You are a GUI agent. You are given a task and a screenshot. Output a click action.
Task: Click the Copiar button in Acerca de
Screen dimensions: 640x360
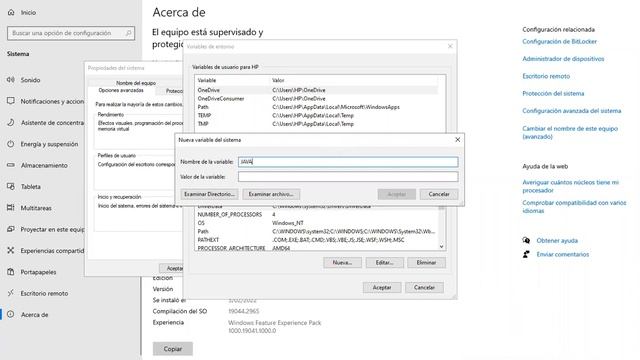coord(173,349)
